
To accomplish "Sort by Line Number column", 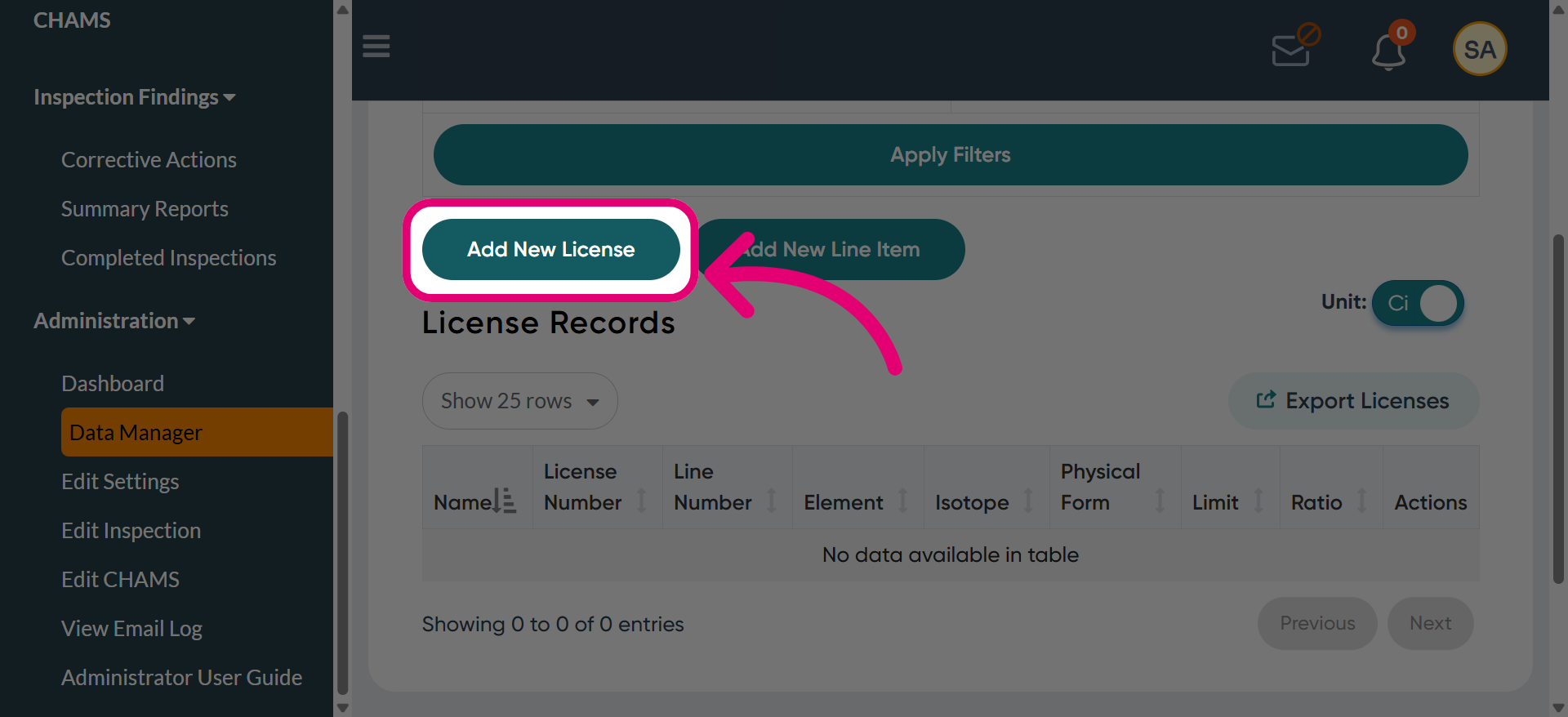I will click(x=727, y=487).
